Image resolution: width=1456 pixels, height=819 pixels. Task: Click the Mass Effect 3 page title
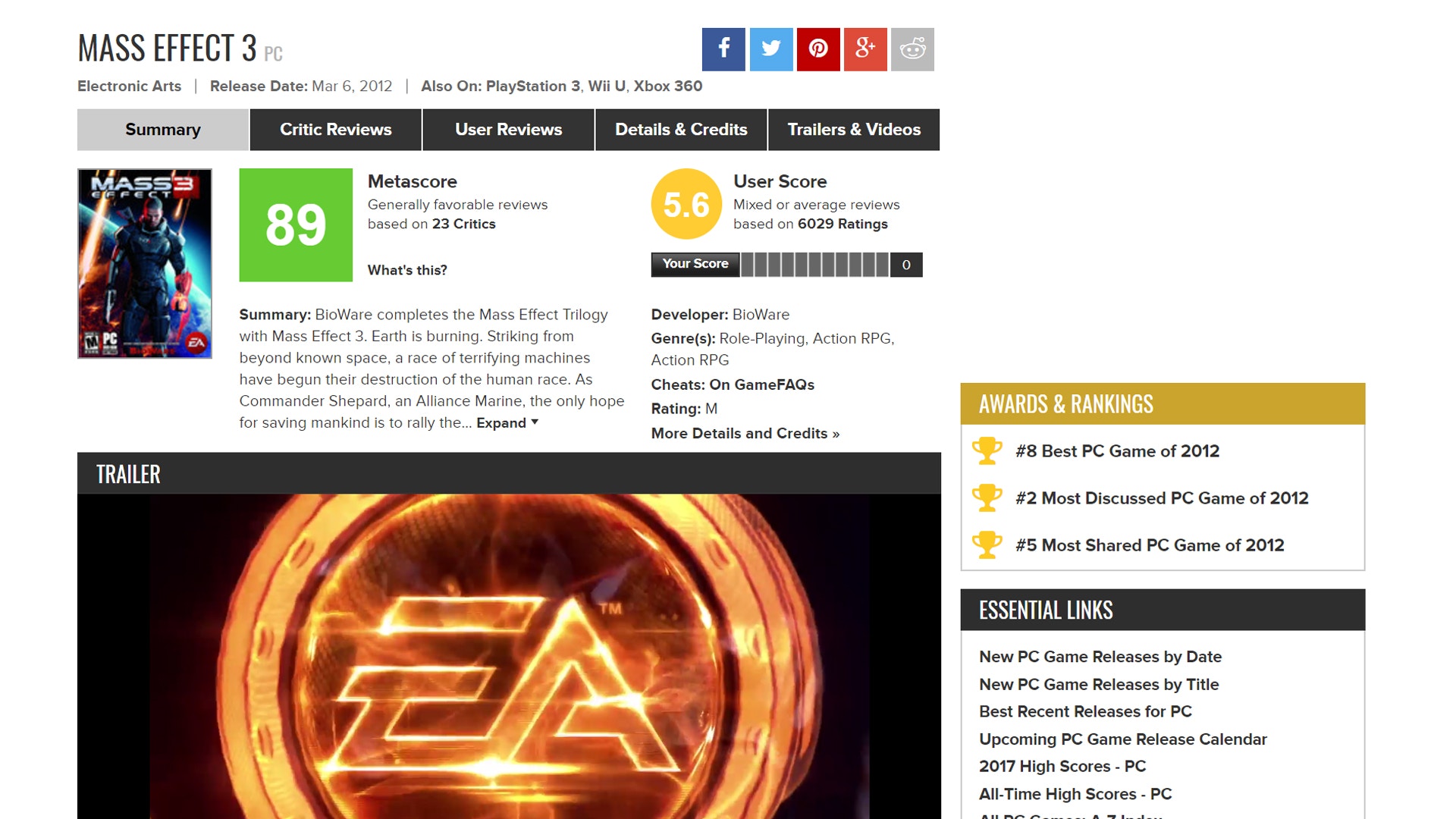click(x=167, y=49)
